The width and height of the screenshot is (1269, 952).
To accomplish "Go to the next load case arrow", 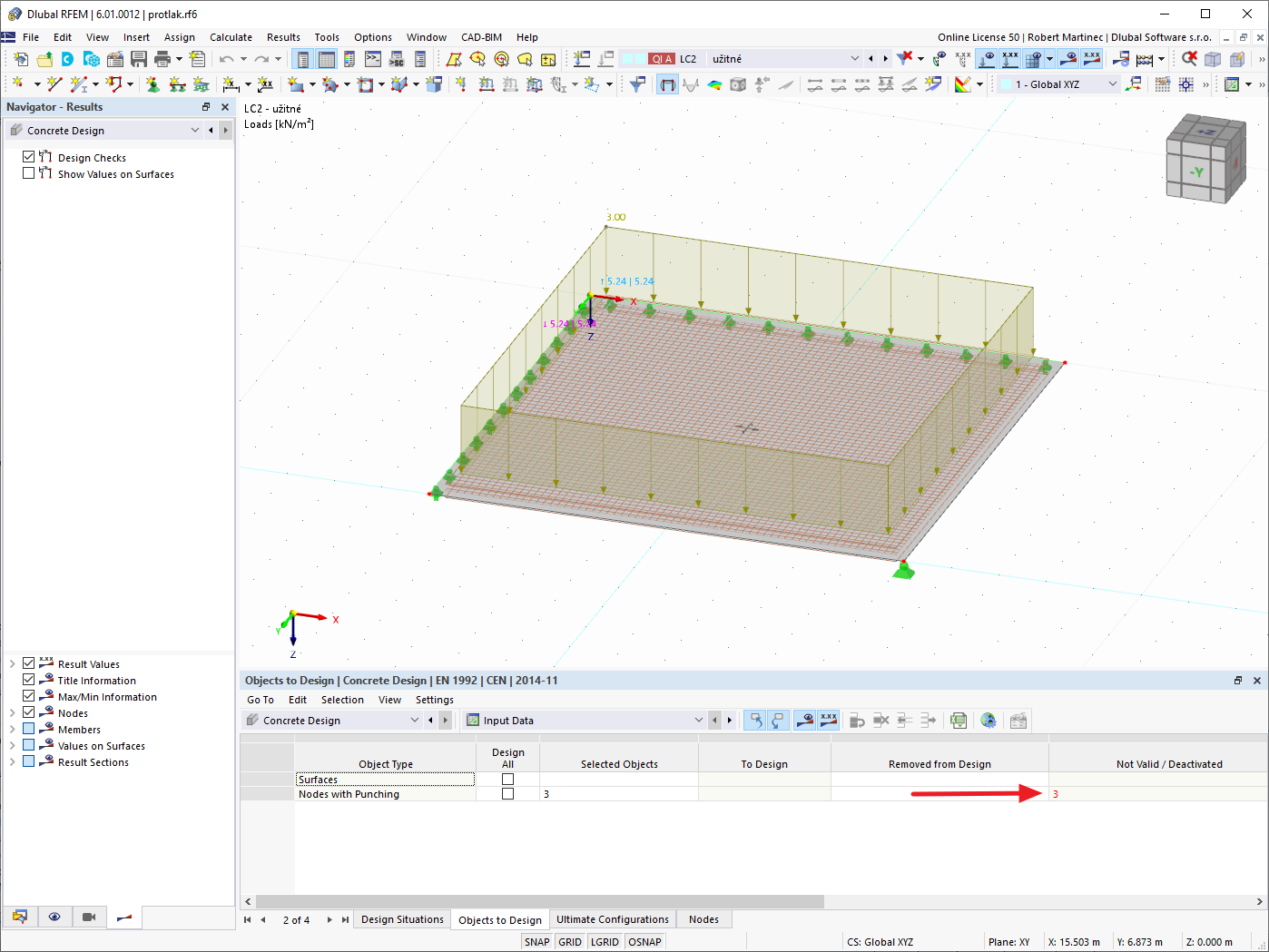I will click(885, 59).
